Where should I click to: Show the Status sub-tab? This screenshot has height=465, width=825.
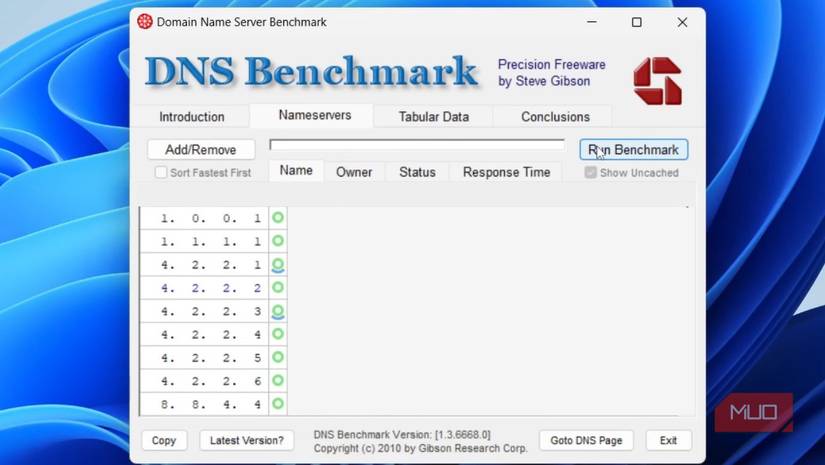(417, 172)
